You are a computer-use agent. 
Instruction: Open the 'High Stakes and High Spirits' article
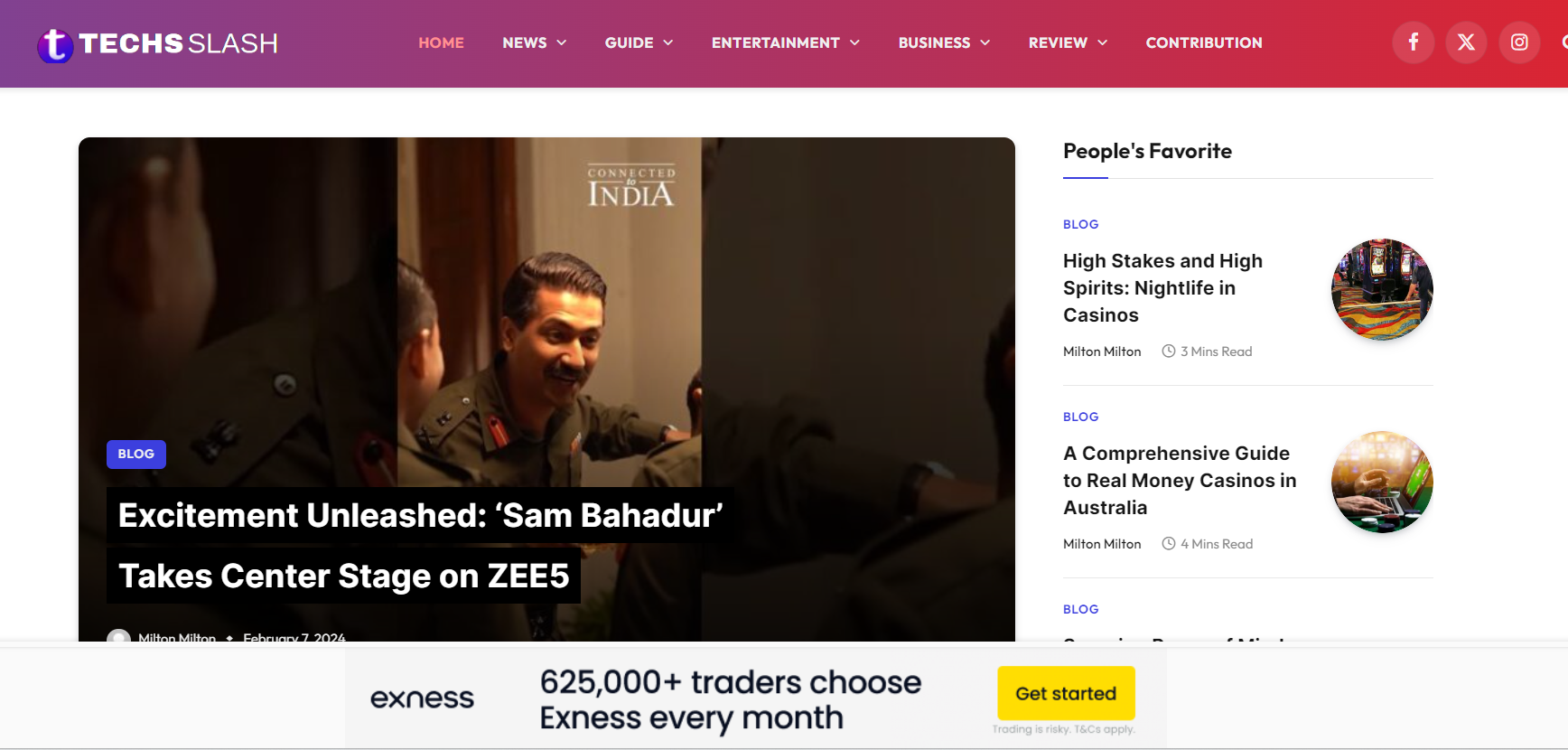pos(1162,288)
